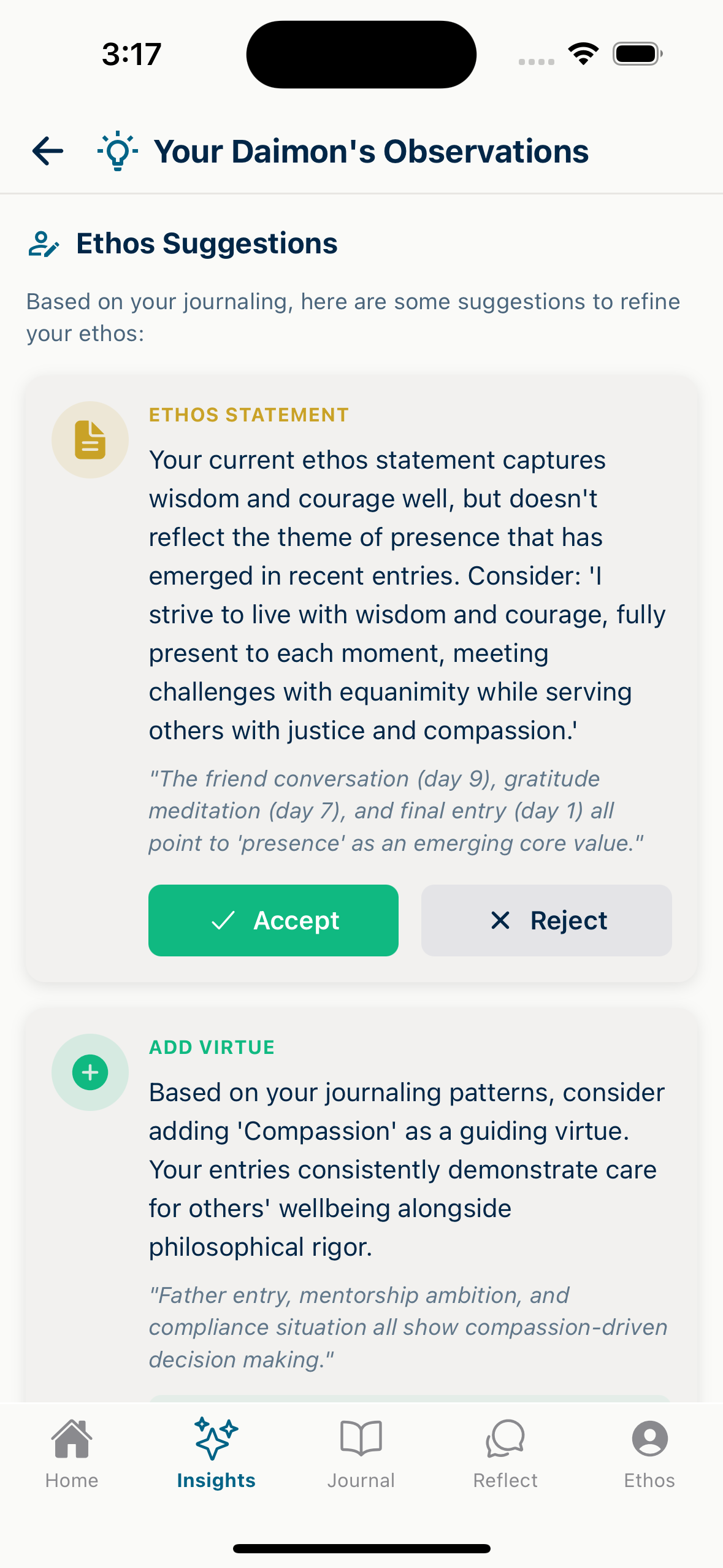The height and width of the screenshot is (1568, 723).
Task: Tap the Ethos profile icon
Action: point(651,1437)
